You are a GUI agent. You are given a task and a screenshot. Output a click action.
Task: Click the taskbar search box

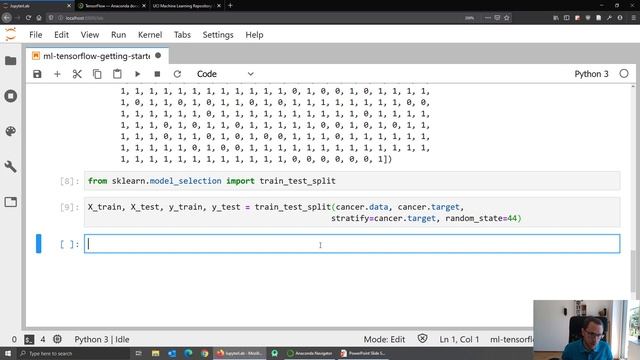pos(73,353)
